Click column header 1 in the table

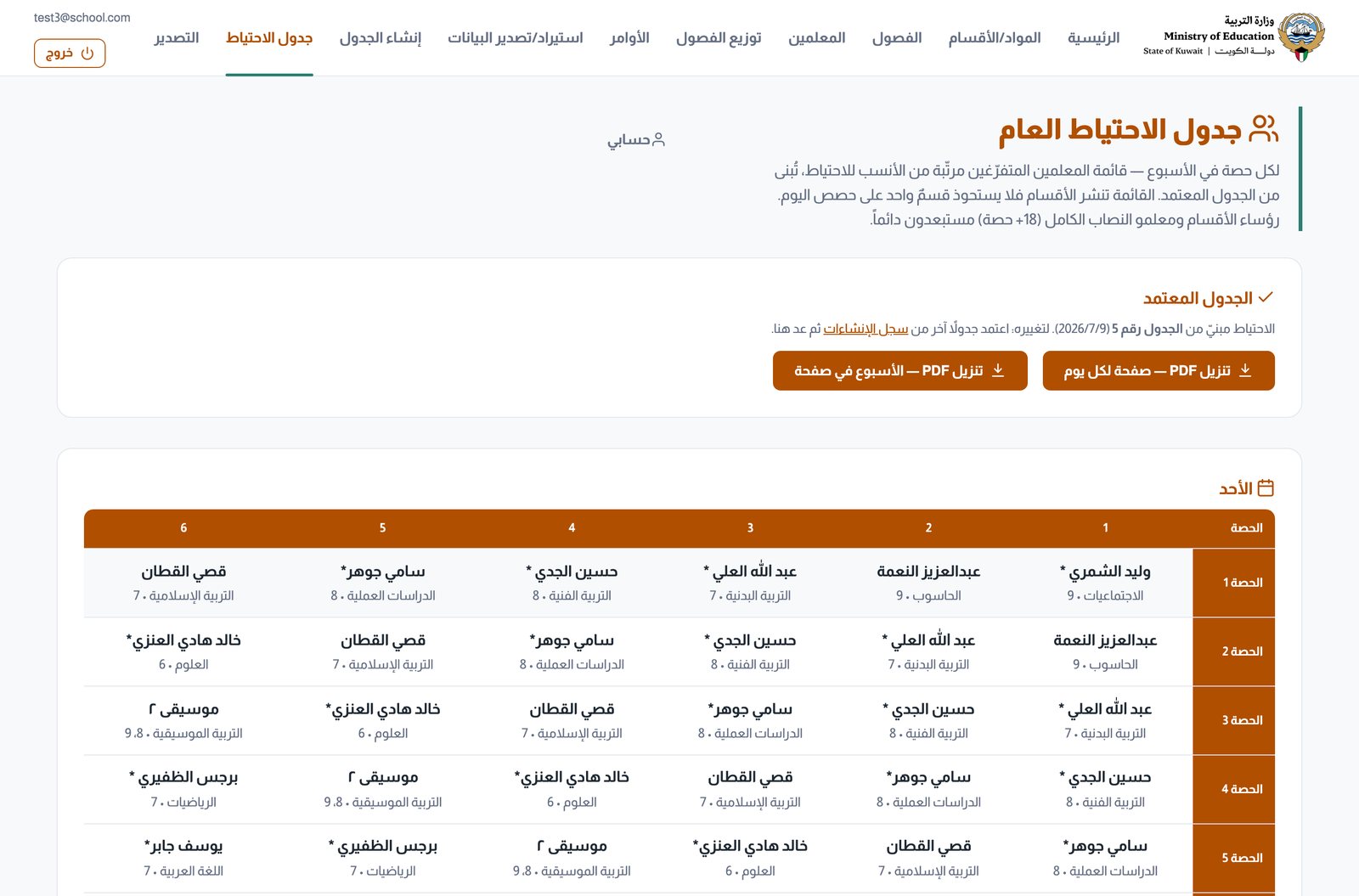tap(1105, 528)
